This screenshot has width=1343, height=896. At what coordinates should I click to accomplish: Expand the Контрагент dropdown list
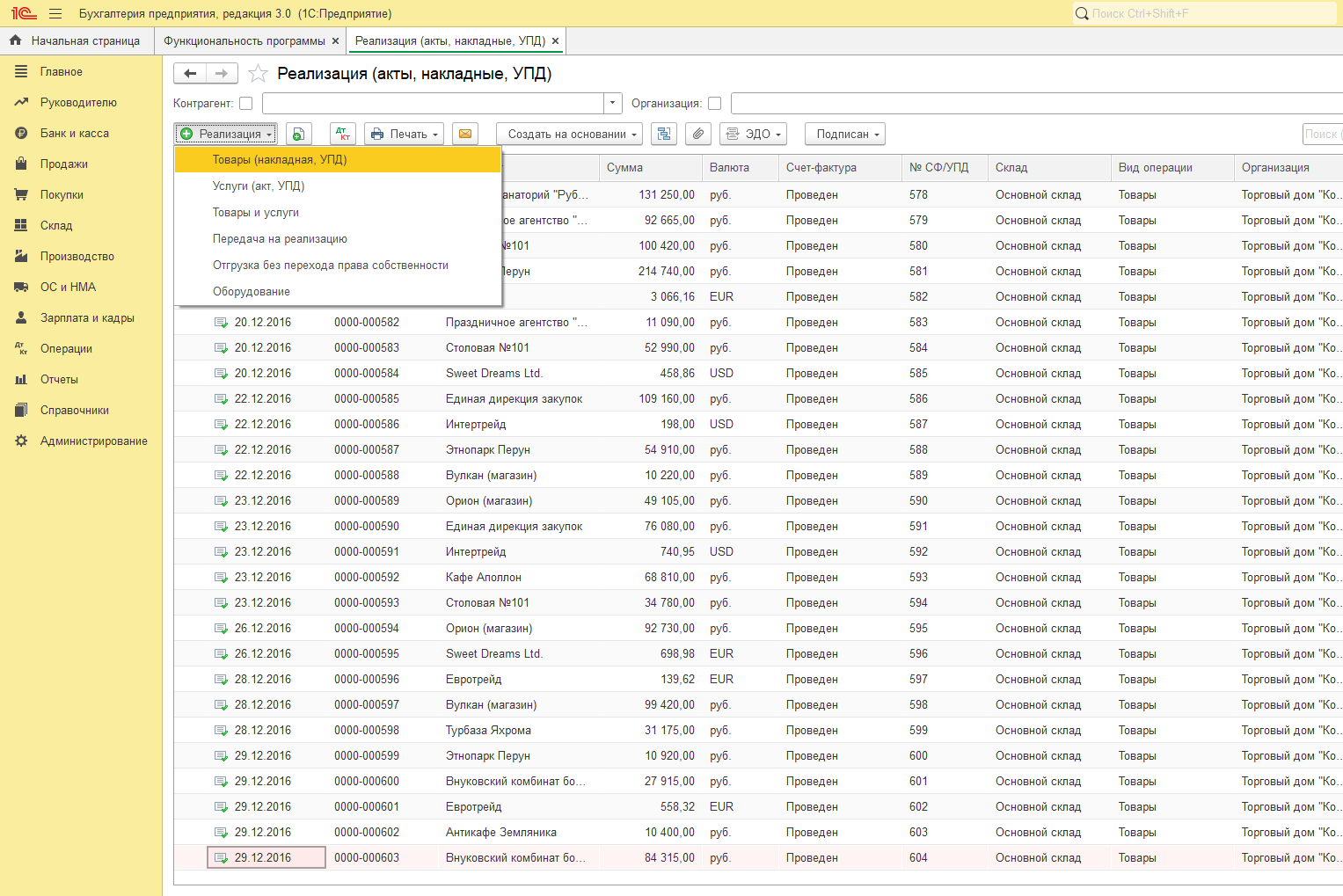click(x=613, y=104)
